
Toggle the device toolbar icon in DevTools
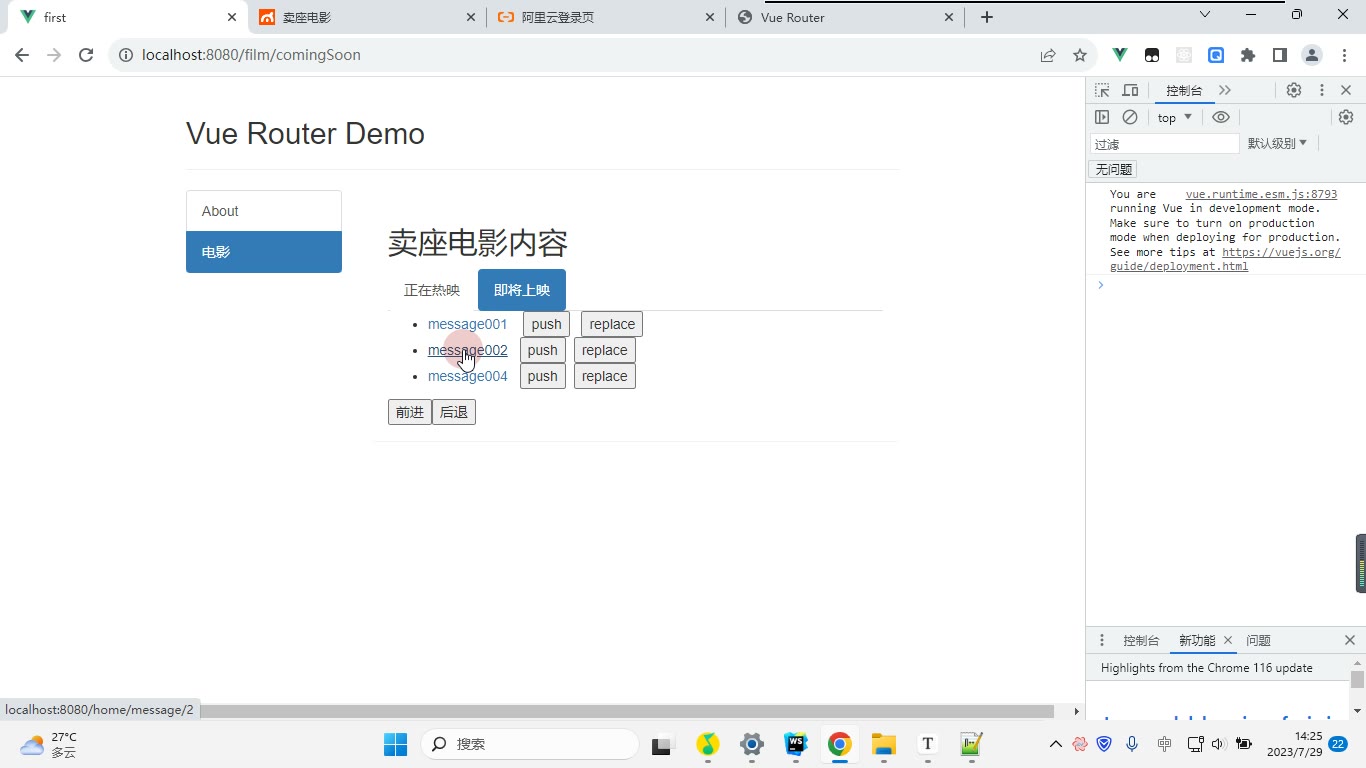1130,90
